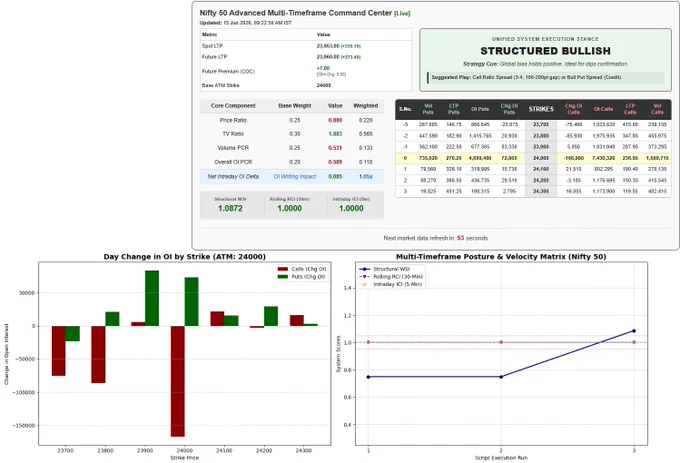Click the Calls (Chg OI) red legend swatch
Image resolution: width=680 pixels, height=463 pixels.
click(x=283, y=269)
